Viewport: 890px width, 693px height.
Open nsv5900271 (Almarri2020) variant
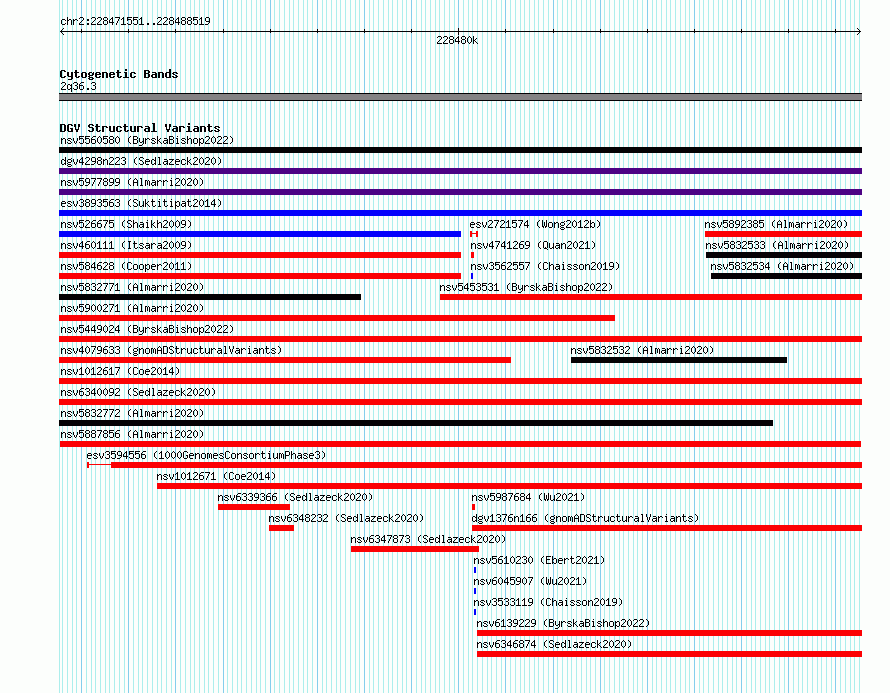[132, 308]
